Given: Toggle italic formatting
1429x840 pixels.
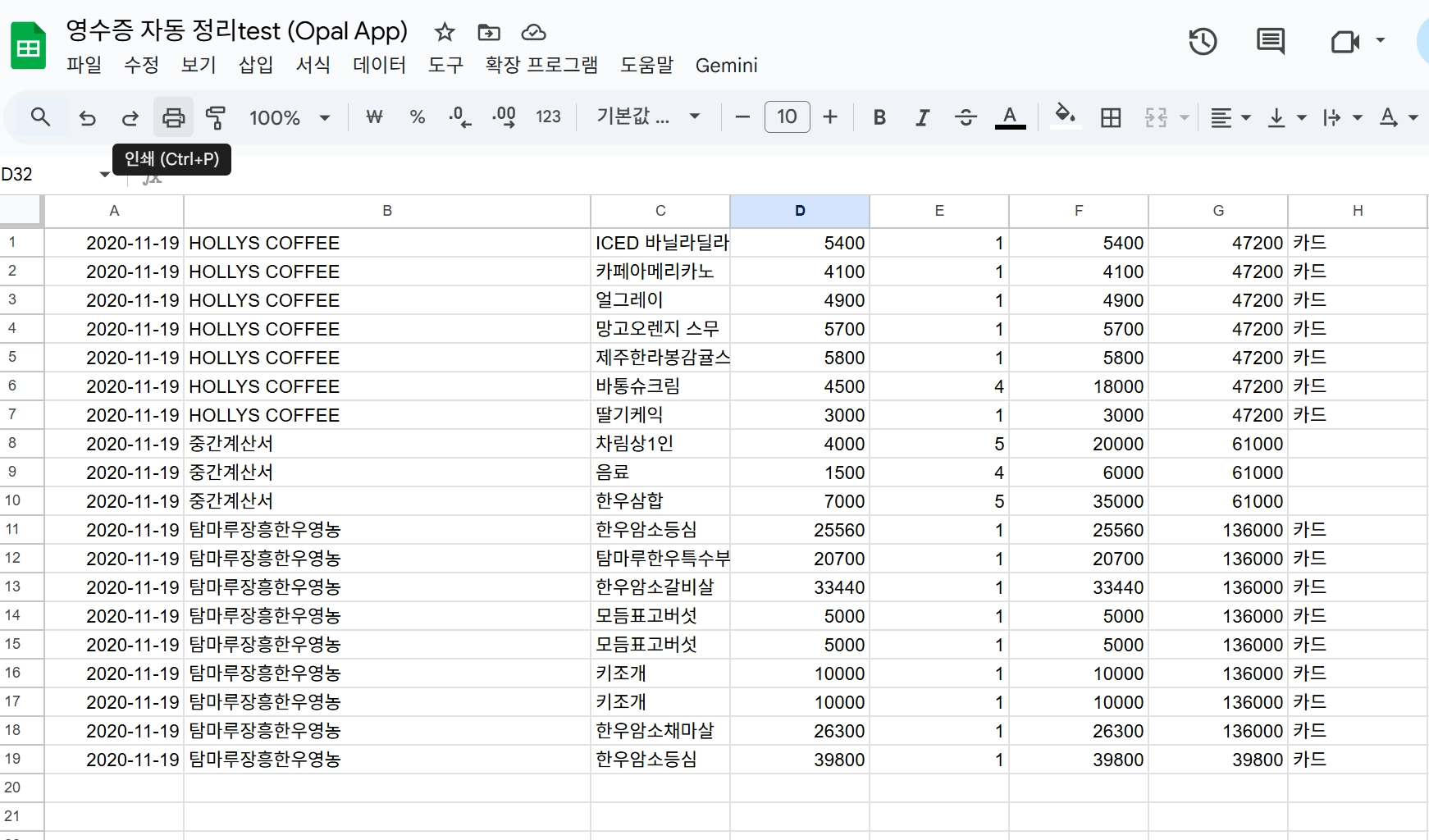Looking at the screenshot, I should [922, 117].
